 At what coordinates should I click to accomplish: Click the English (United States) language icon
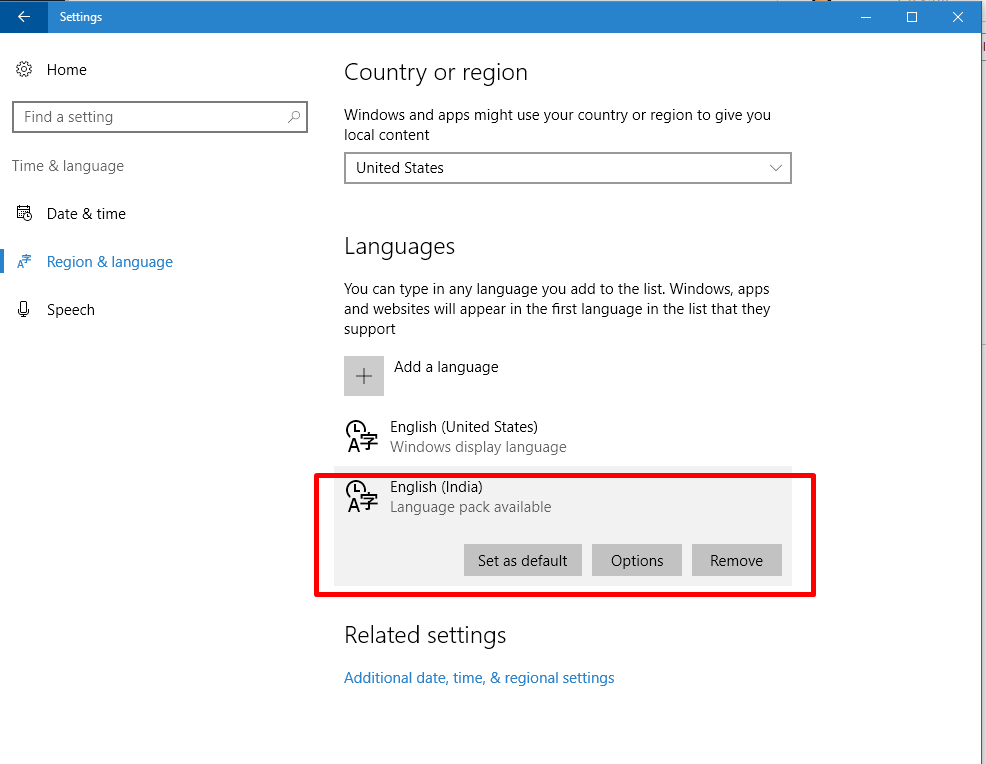point(362,436)
